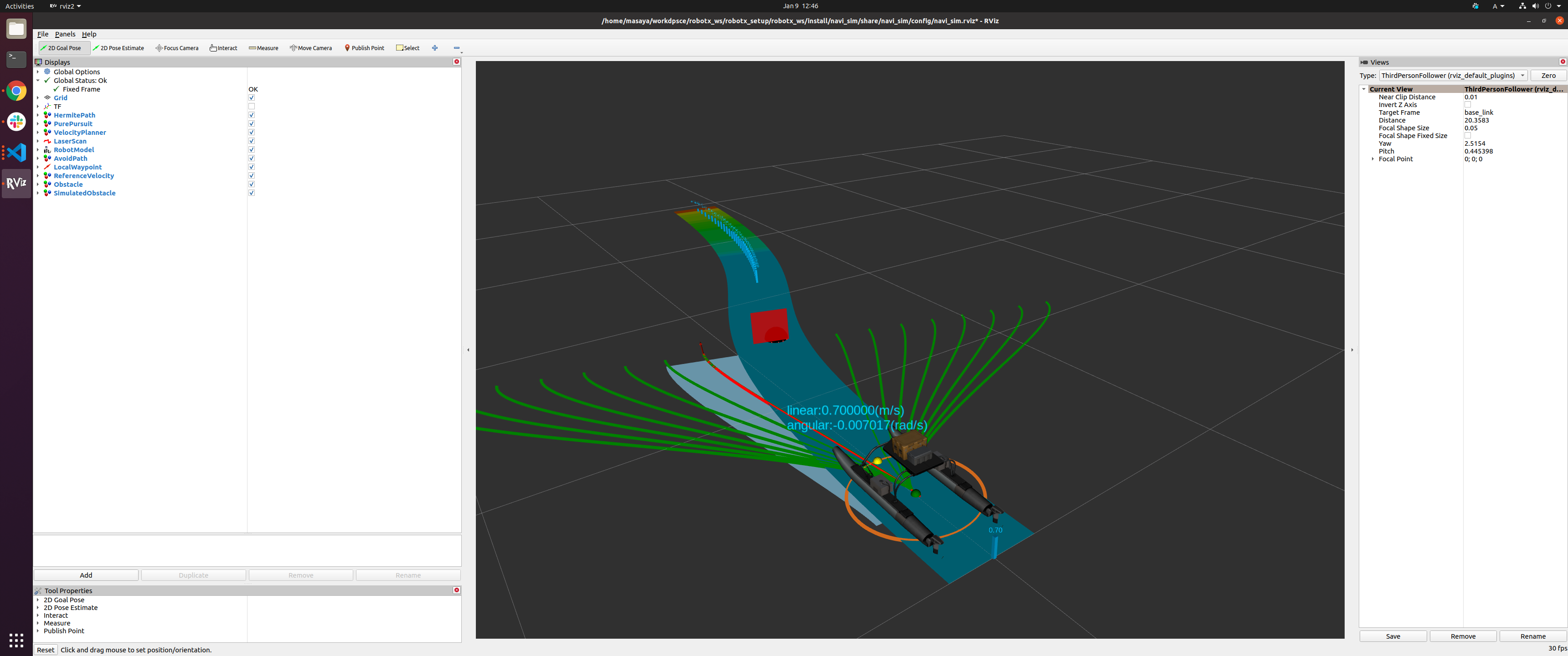The image size is (1568, 656).
Task: Disable the Grid display checkbox
Action: coord(252,97)
